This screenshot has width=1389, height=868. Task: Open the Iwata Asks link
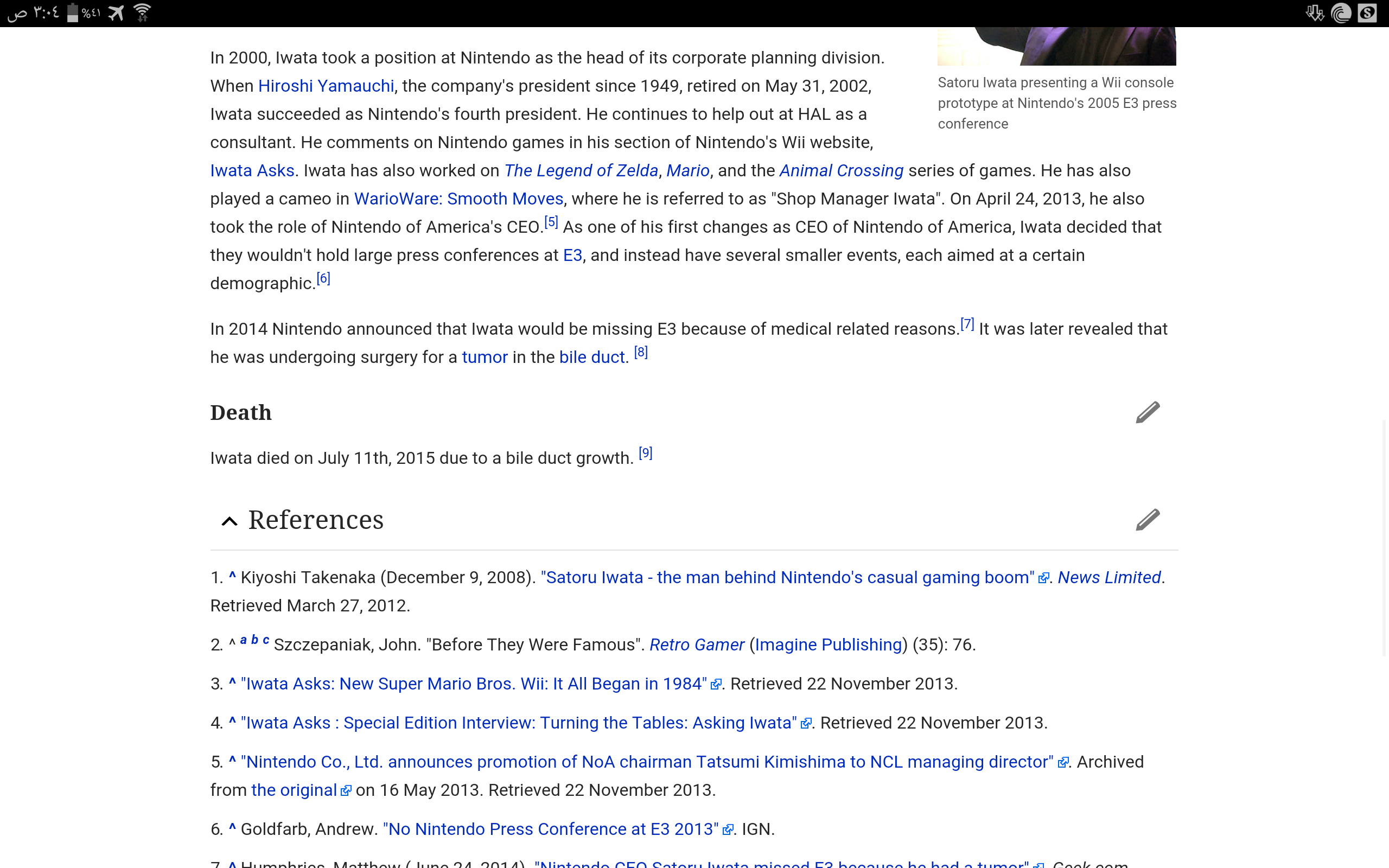pos(252,170)
